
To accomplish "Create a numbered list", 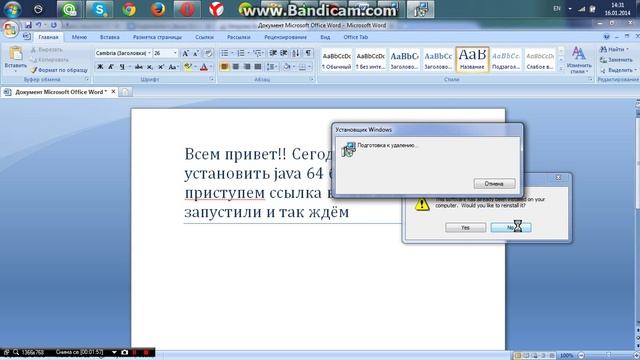I will coord(241,53).
